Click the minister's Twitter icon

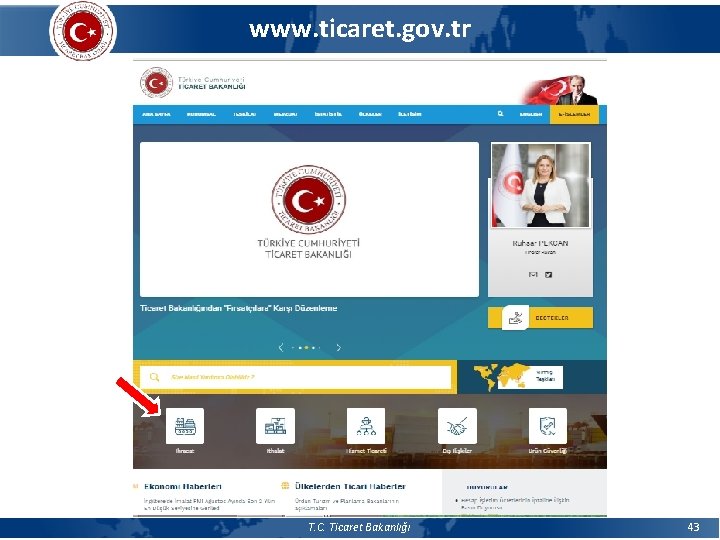(x=548, y=275)
